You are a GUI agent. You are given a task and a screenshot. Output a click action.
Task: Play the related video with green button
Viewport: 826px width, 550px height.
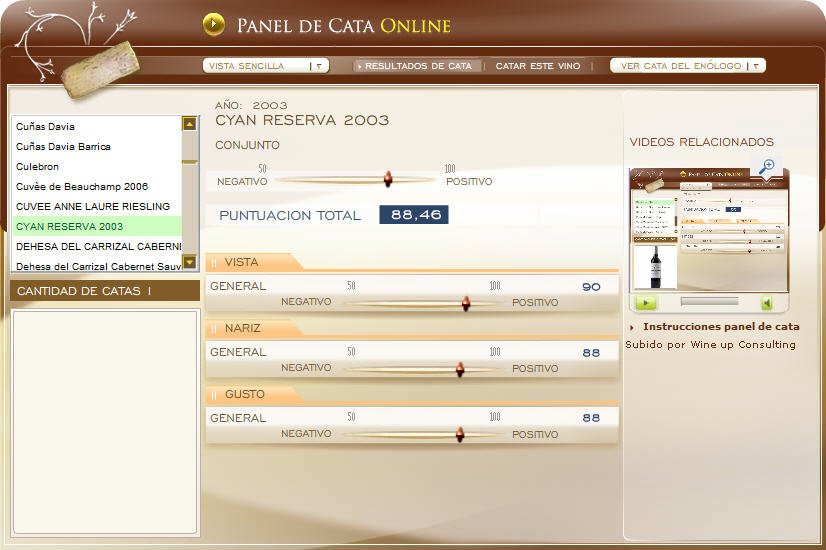646,303
